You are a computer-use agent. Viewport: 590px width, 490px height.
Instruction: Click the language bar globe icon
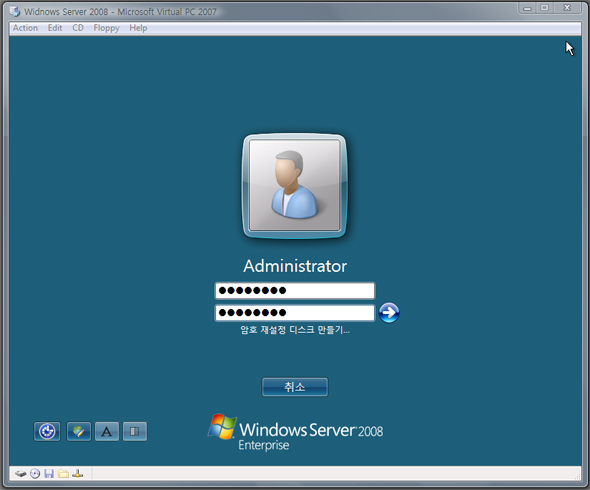point(79,431)
